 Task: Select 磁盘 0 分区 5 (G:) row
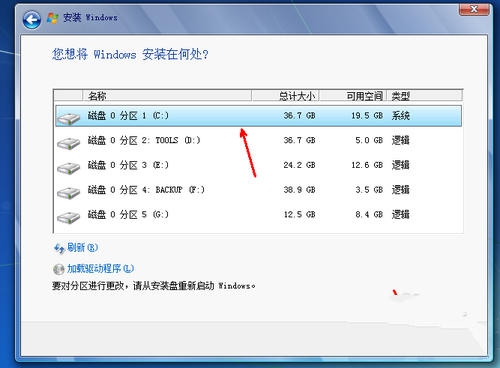click(x=258, y=214)
